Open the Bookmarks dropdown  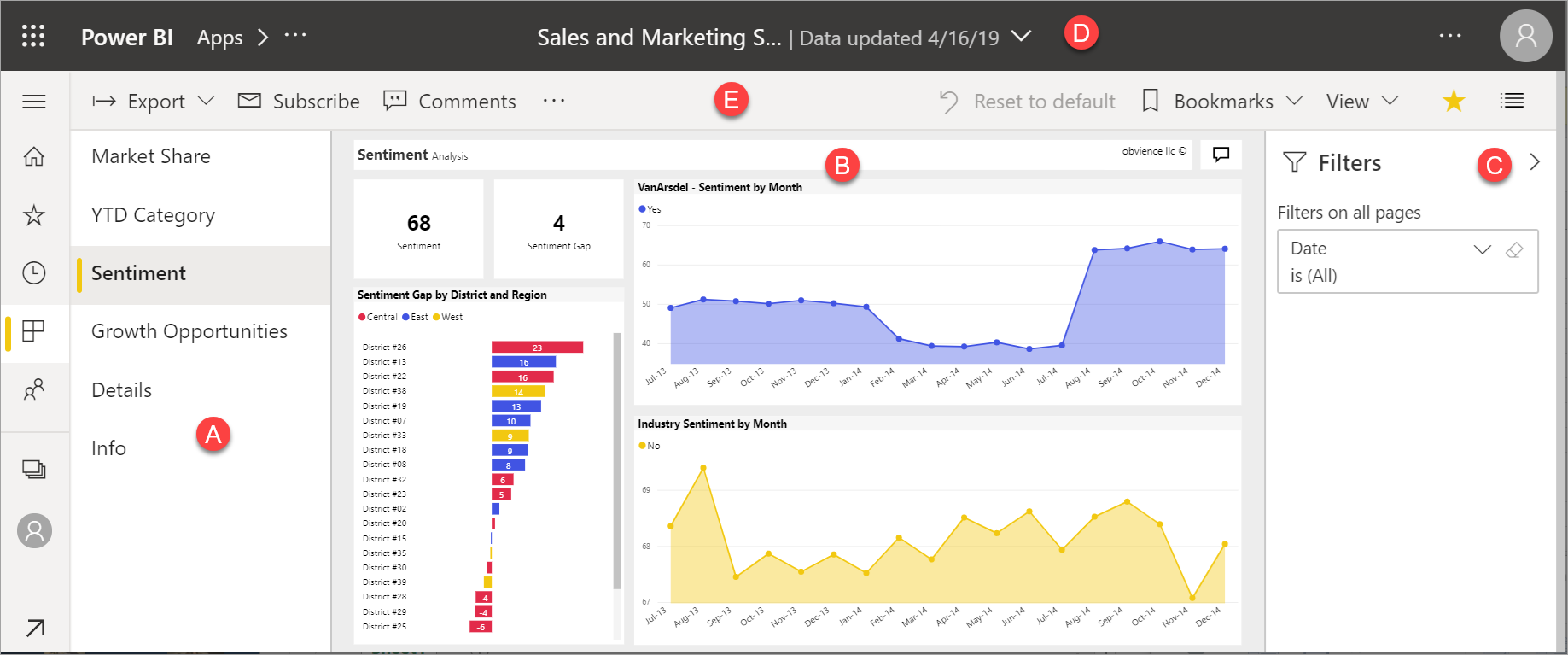click(1222, 101)
